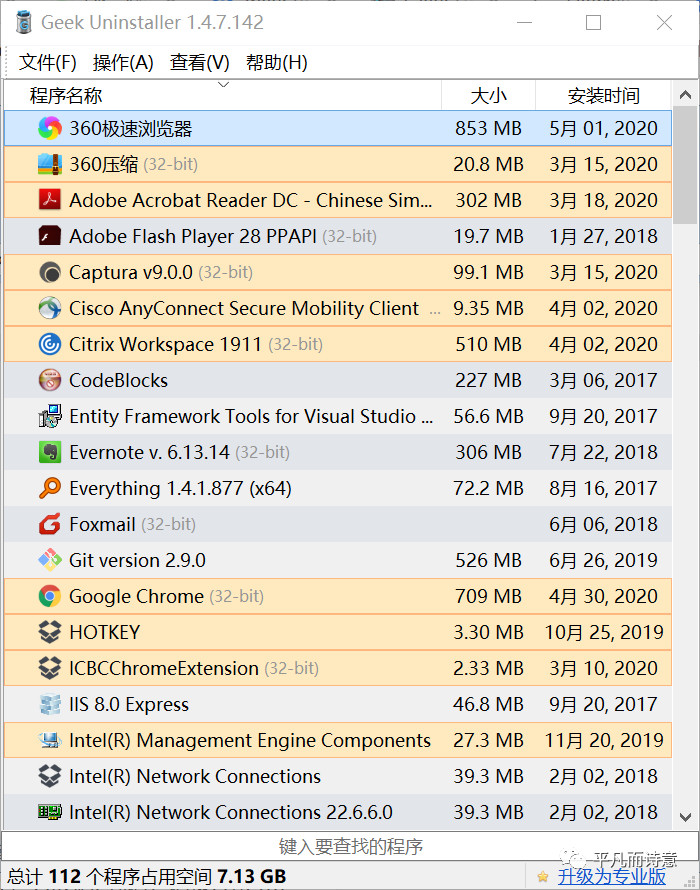Viewport: 700px width, 890px height.
Task: Click the Foxmail red icon
Action: tap(50, 524)
